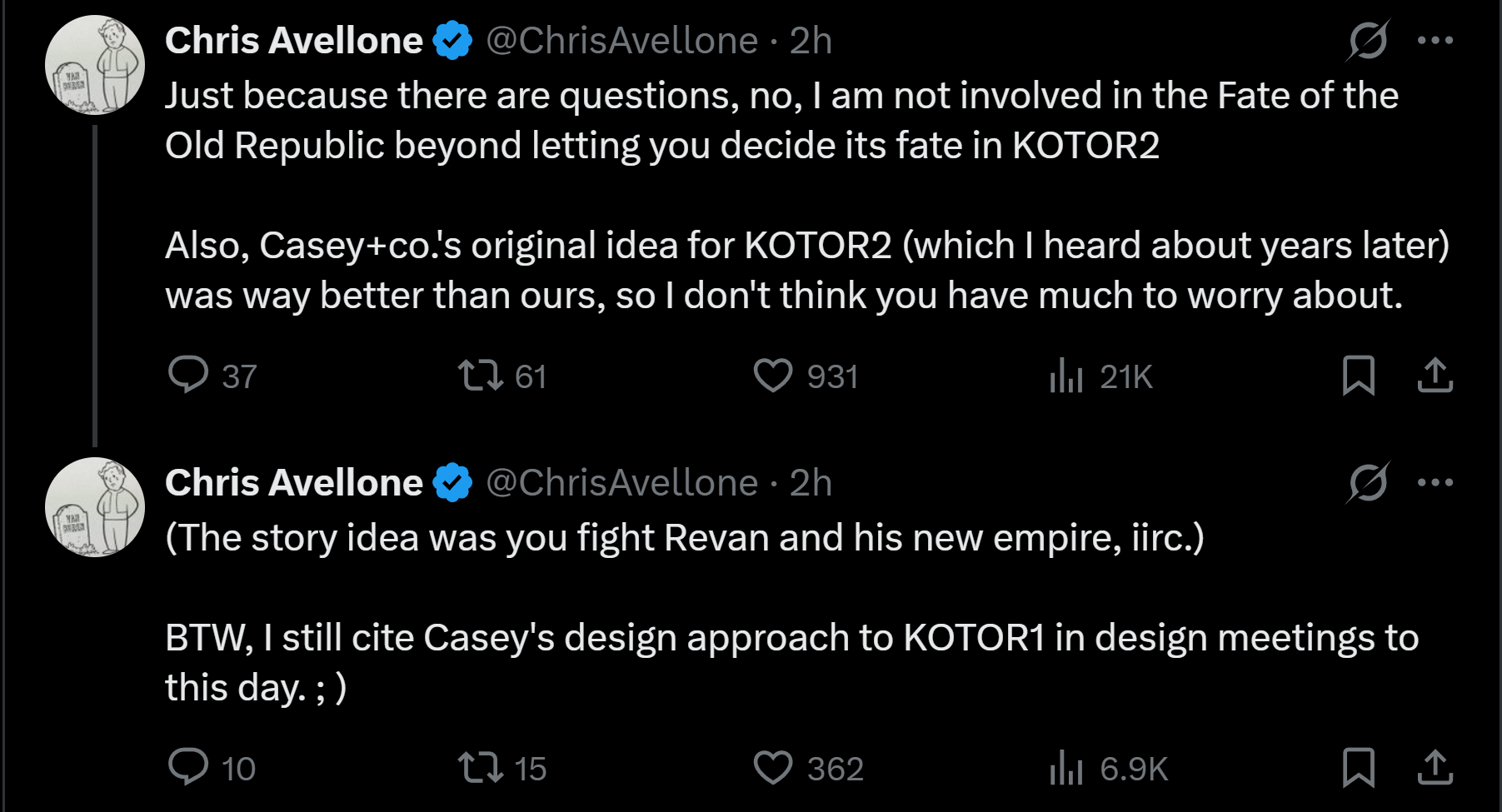Open the second tweet's 2h timestamp
This screenshot has width=1502, height=812.
811,482
